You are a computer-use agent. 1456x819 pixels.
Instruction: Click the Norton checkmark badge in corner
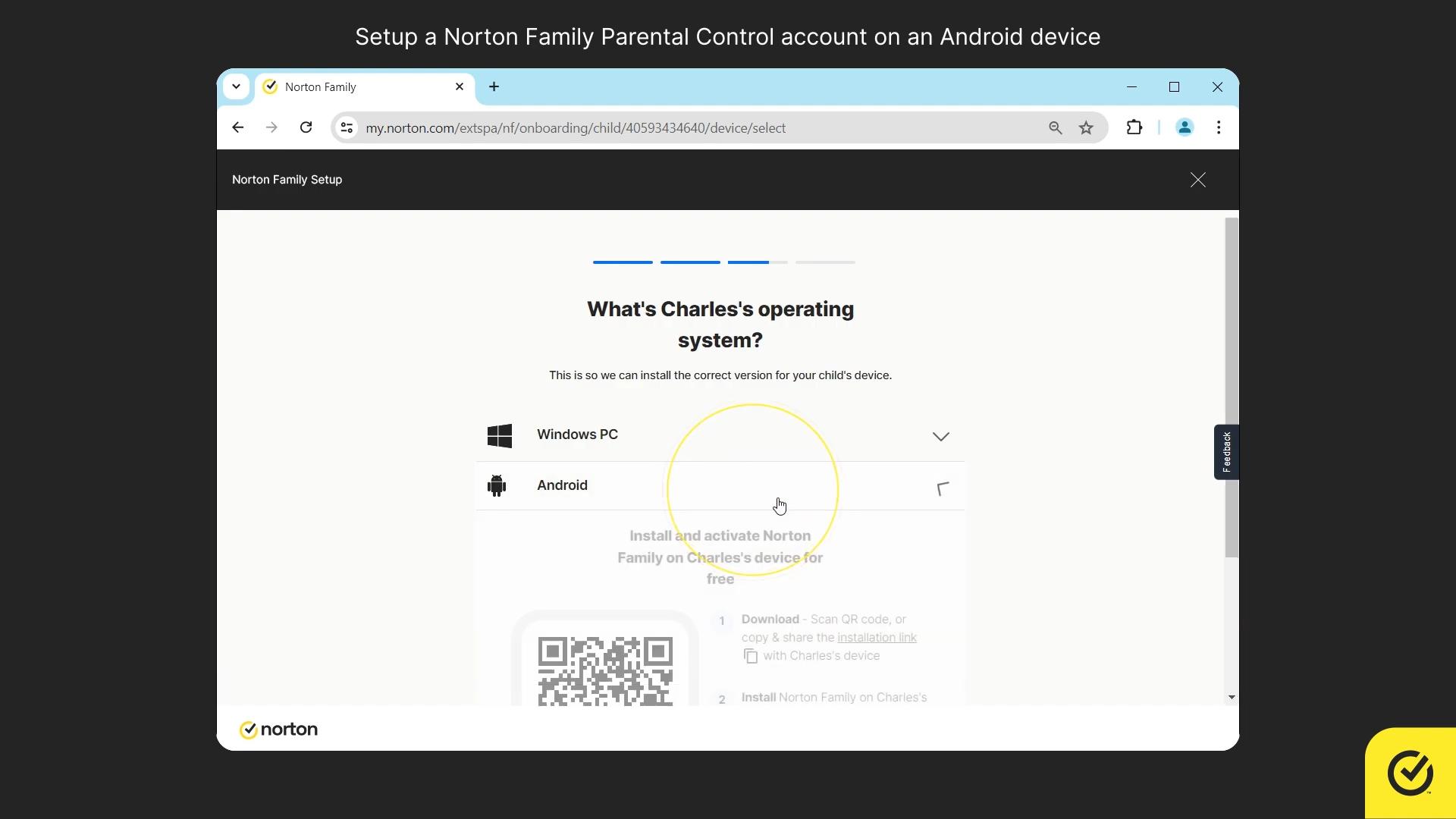[1410, 773]
